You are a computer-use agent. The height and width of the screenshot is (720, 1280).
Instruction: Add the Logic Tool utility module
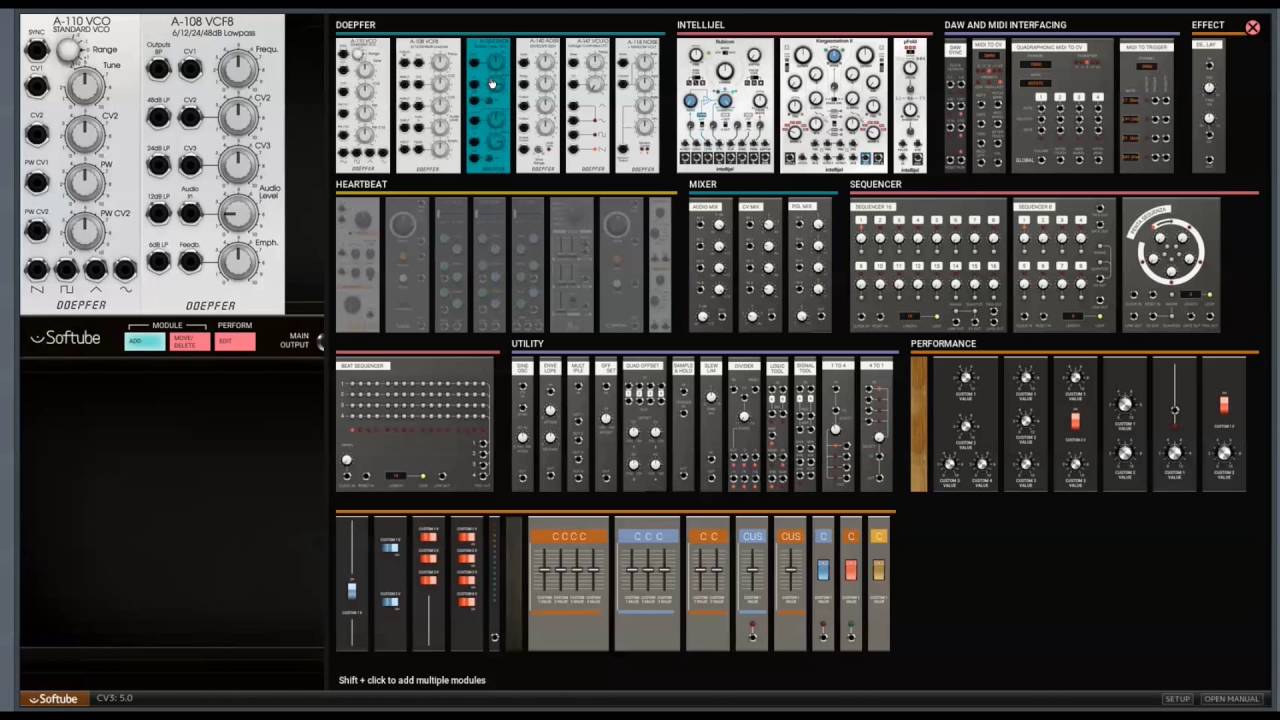tap(777, 424)
